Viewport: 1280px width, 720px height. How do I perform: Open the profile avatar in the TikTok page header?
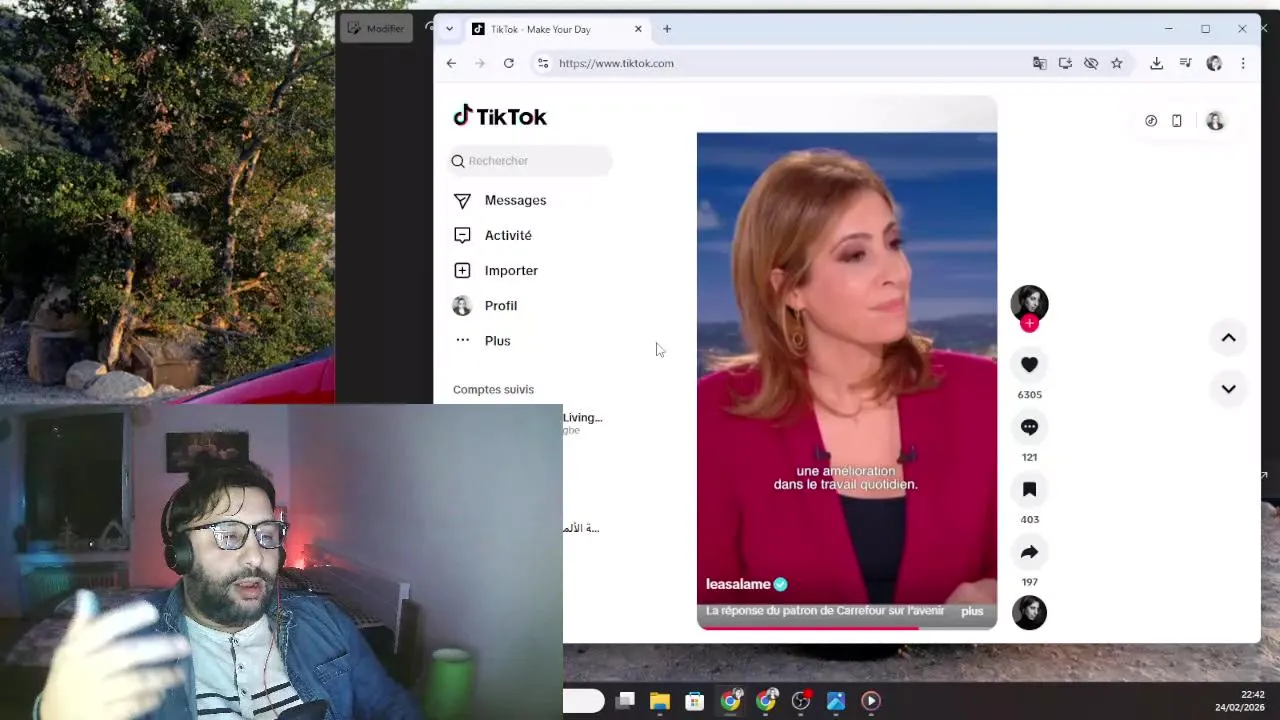pyautogui.click(x=1215, y=121)
